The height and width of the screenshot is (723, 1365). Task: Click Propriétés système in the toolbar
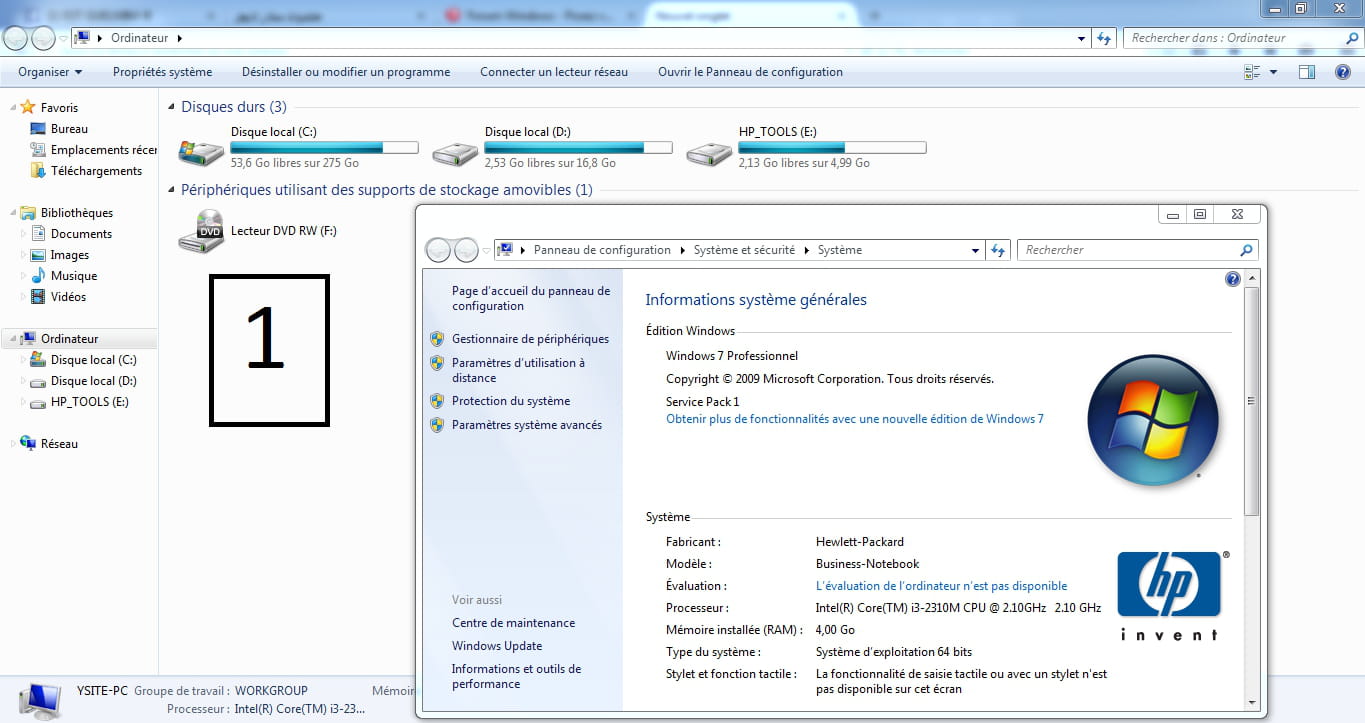tap(162, 72)
